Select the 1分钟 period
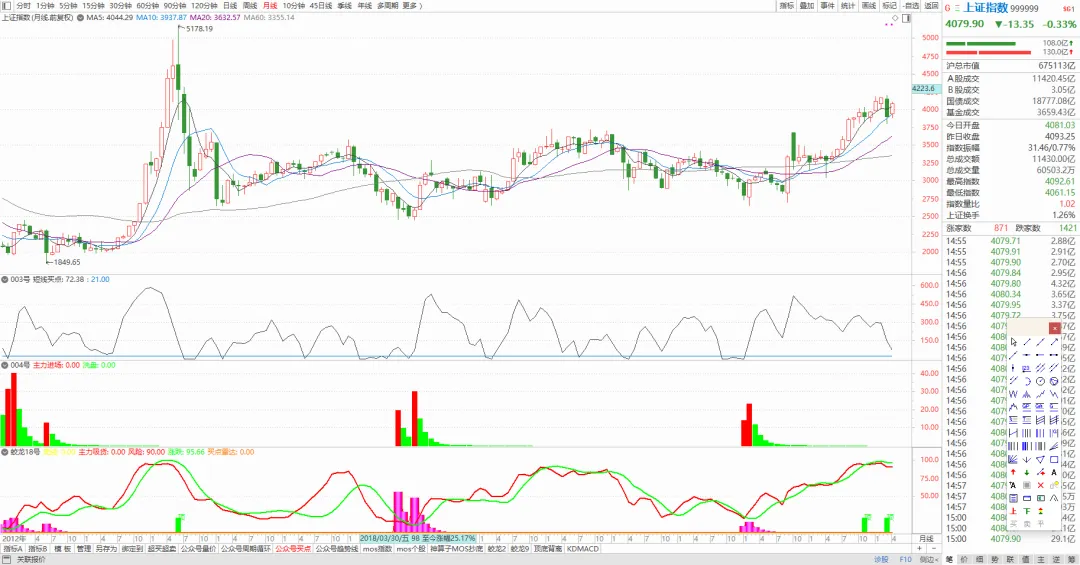Screen dimensions: 1080x565 click(x=45, y=6)
